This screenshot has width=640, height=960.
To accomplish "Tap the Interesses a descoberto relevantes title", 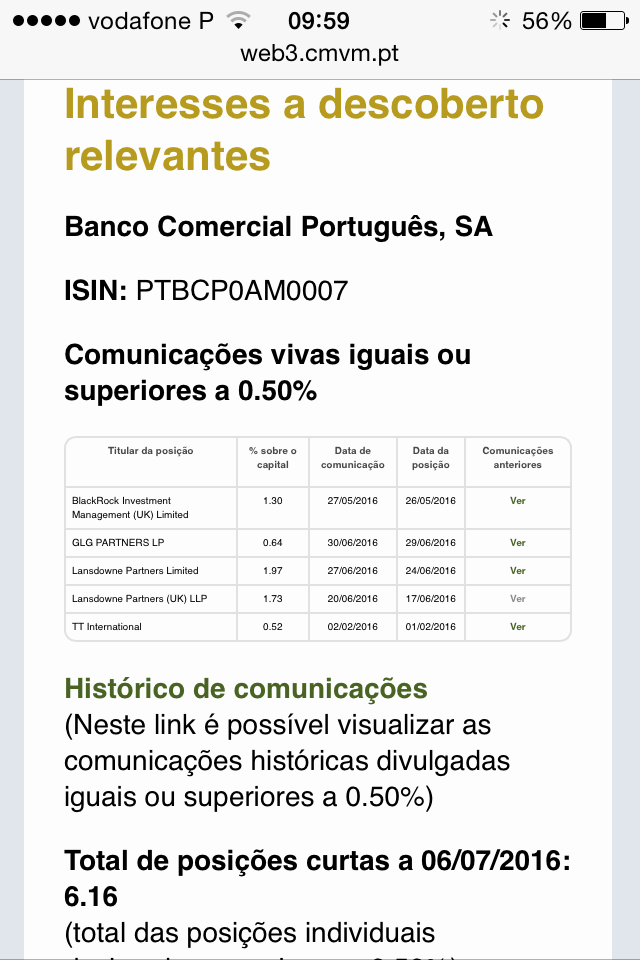I will click(x=304, y=130).
